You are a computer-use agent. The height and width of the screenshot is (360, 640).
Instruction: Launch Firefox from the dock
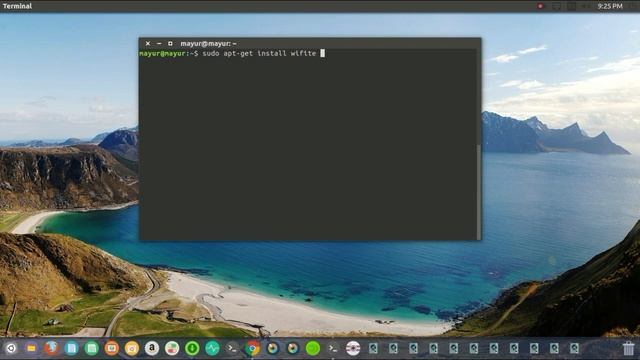click(x=51, y=348)
